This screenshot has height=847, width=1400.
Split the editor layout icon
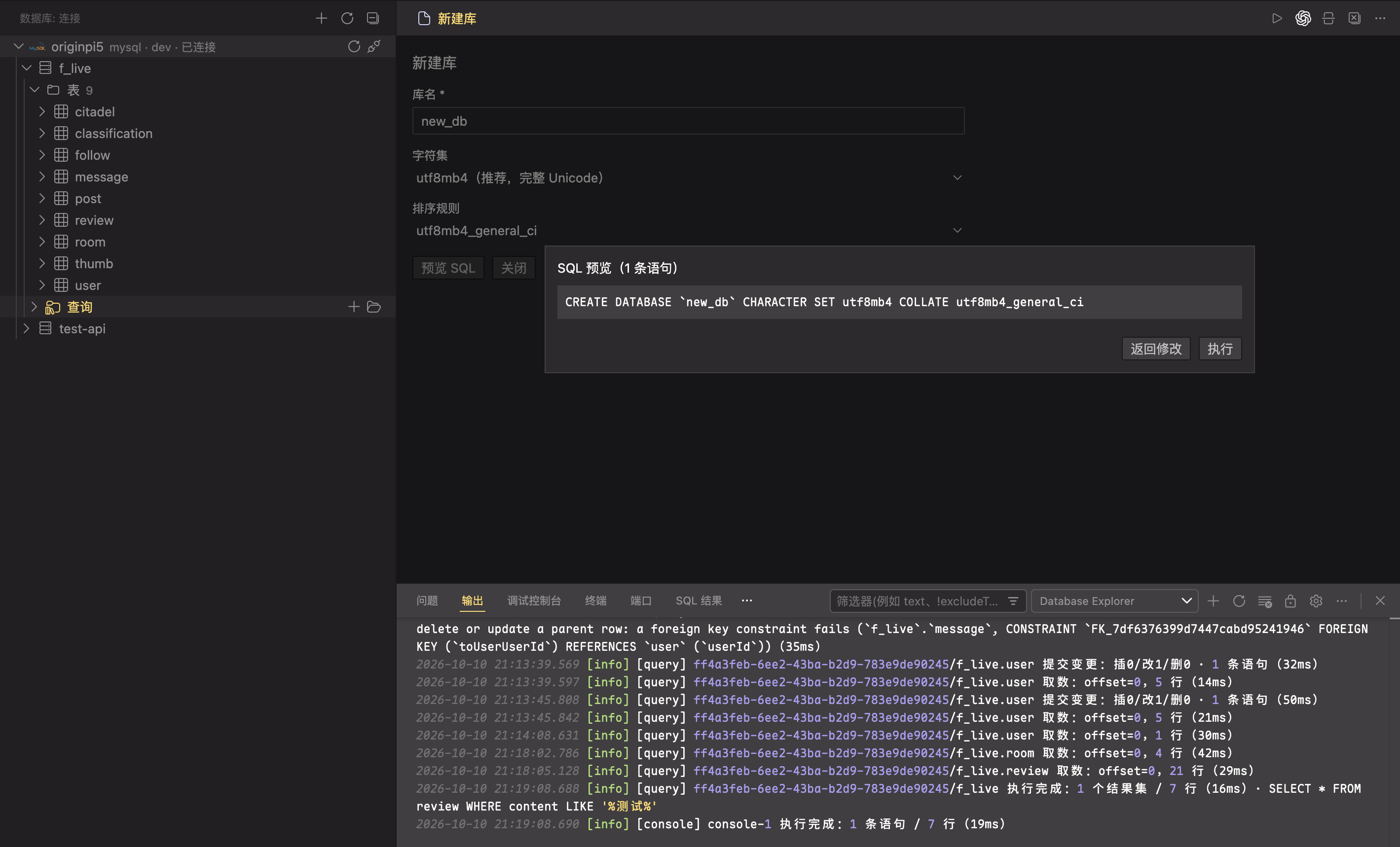[1328, 18]
